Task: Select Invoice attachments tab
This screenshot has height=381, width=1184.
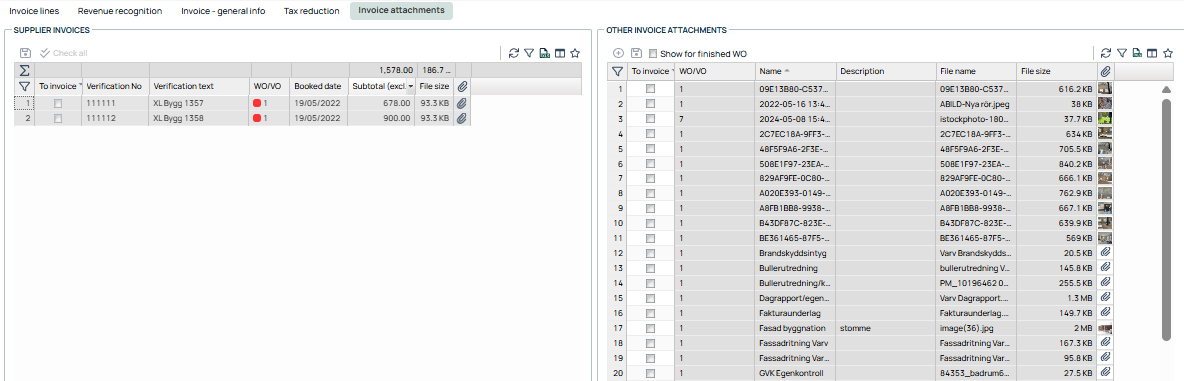Action: pos(401,11)
